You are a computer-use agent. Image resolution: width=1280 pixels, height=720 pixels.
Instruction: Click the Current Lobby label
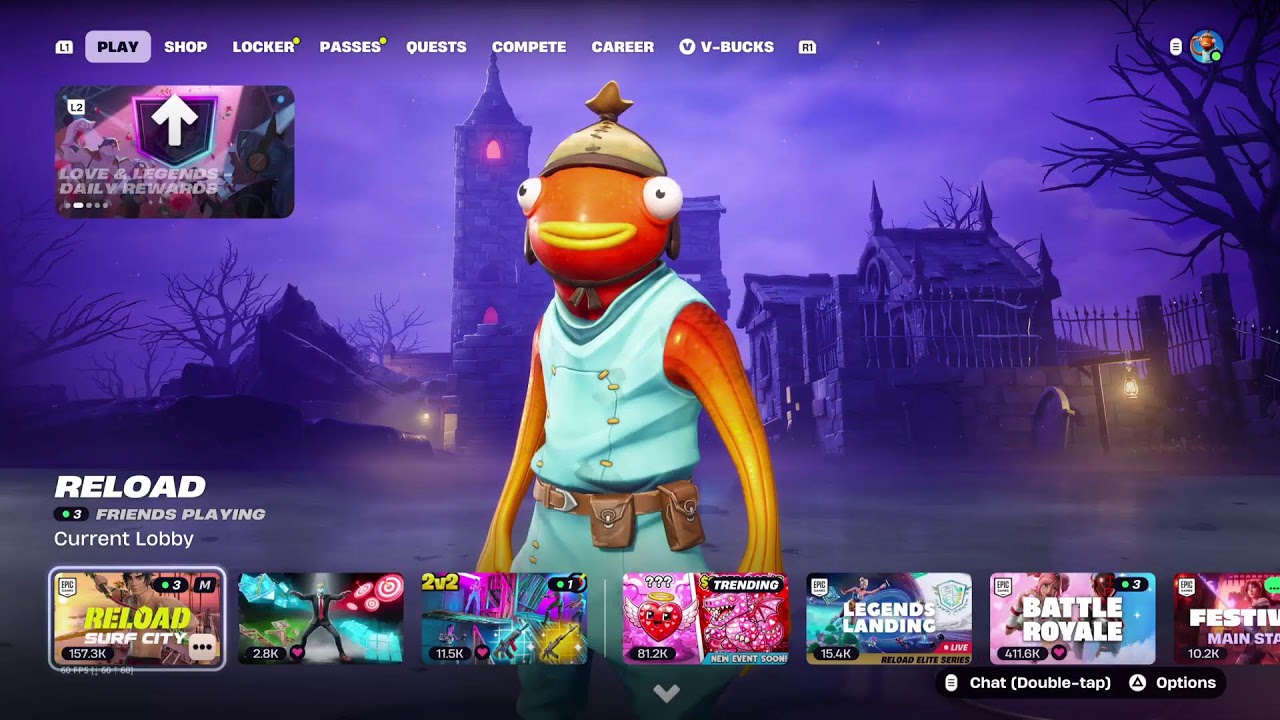point(124,539)
